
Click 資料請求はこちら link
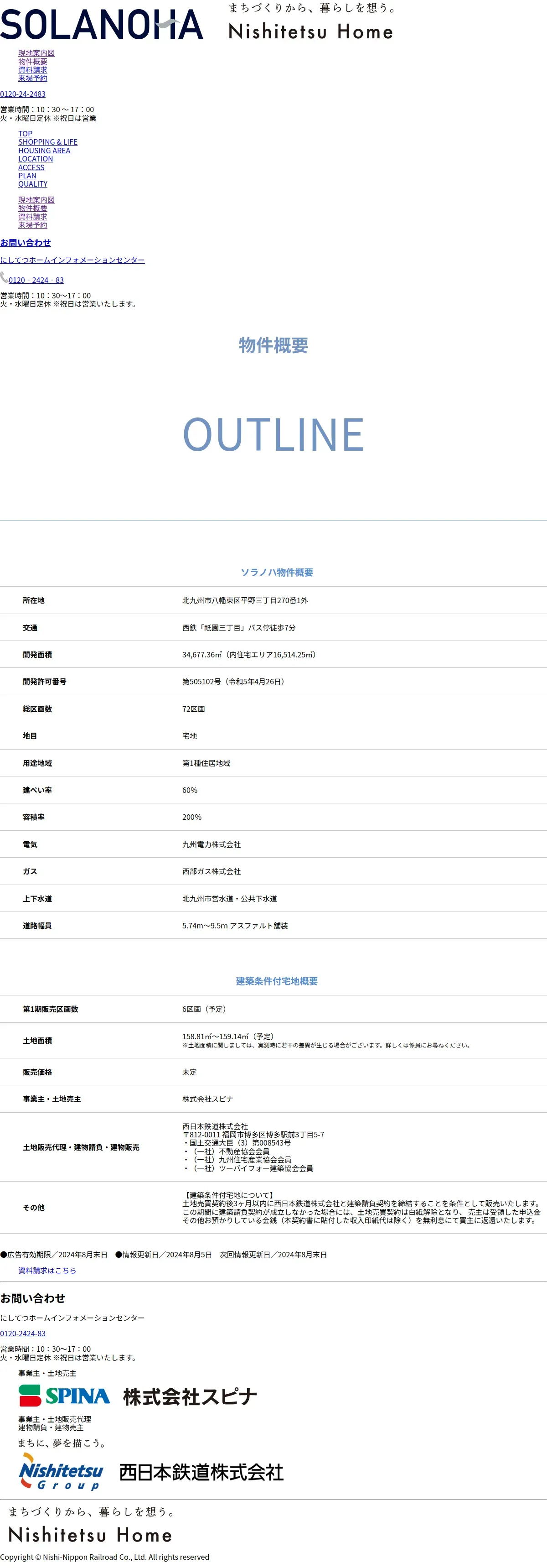tap(47, 1271)
